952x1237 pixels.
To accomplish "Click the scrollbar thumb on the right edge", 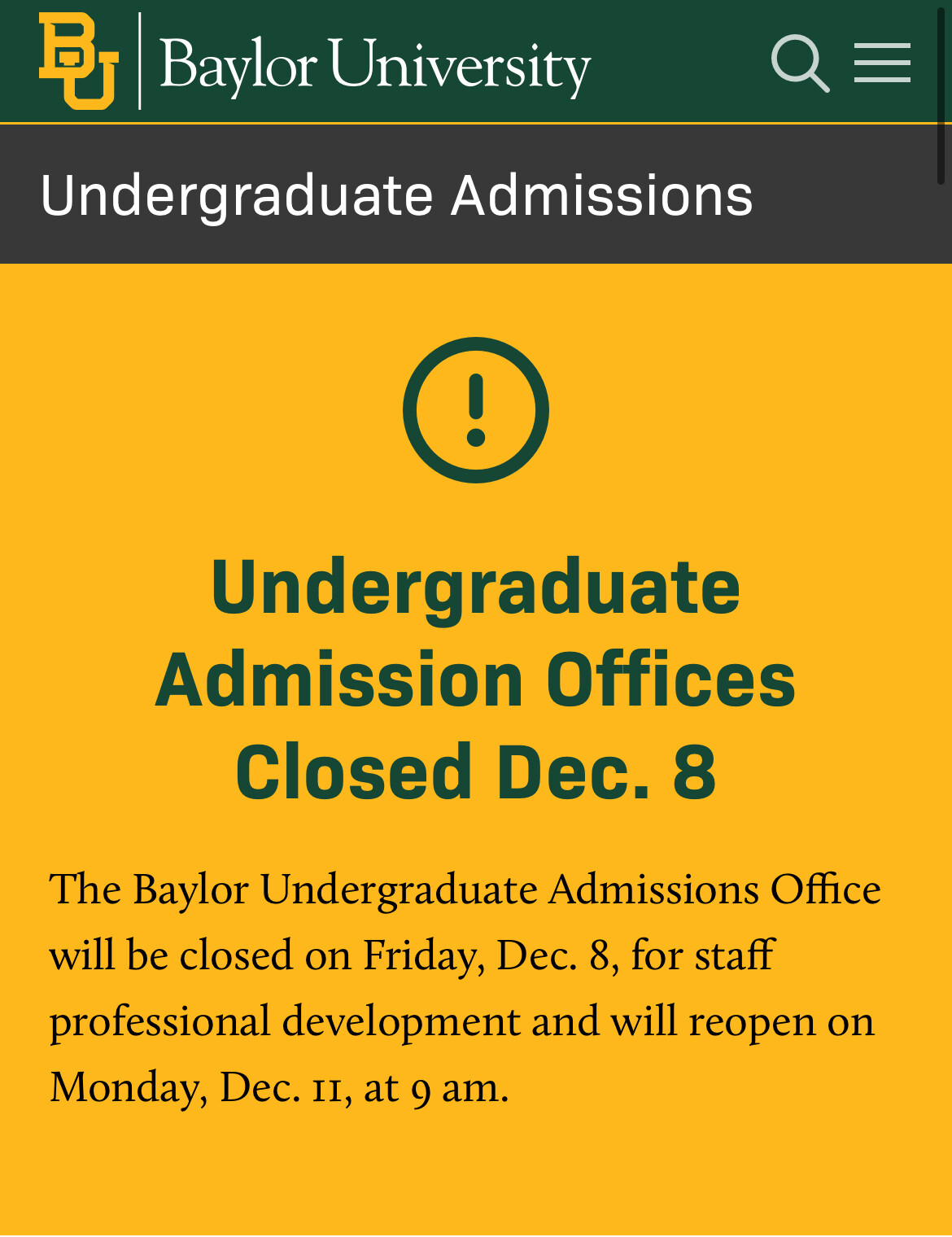I will 942,94.
